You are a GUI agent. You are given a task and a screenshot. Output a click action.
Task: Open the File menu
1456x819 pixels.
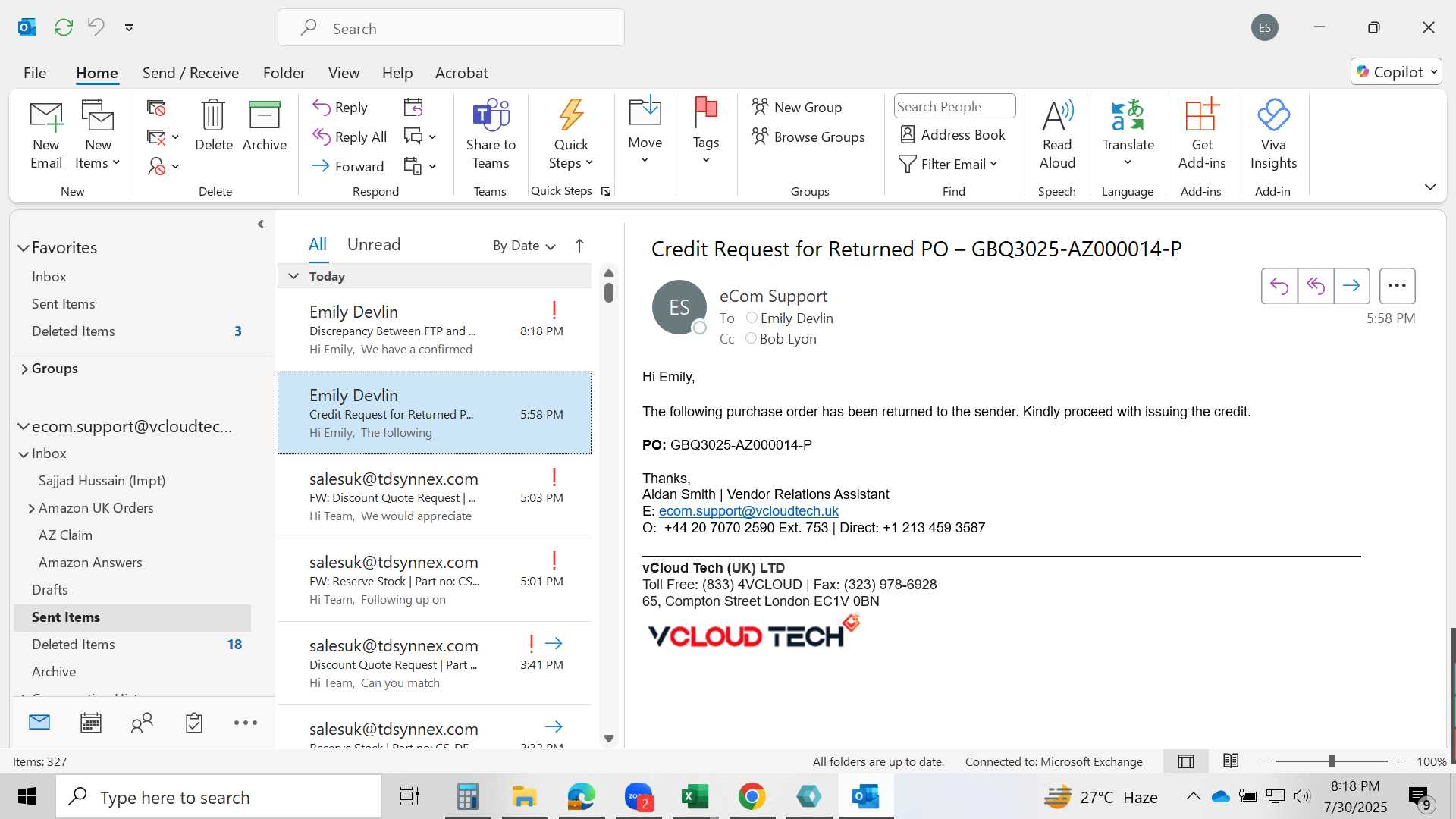[35, 73]
